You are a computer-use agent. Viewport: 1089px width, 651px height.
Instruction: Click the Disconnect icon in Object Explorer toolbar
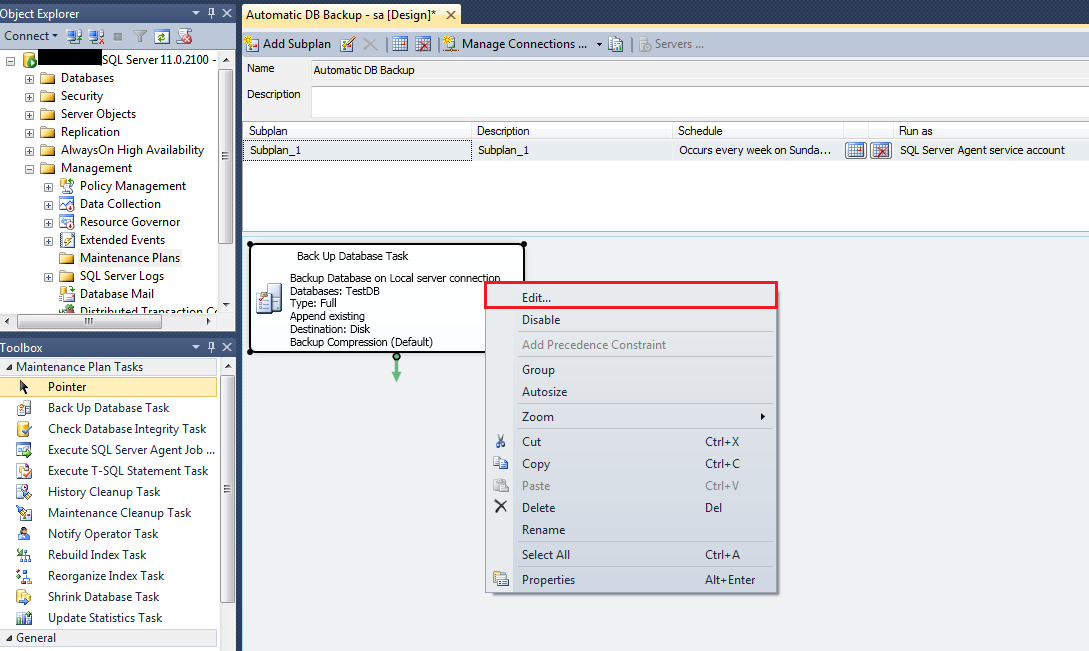pyautogui.click(x=97, y=36)
